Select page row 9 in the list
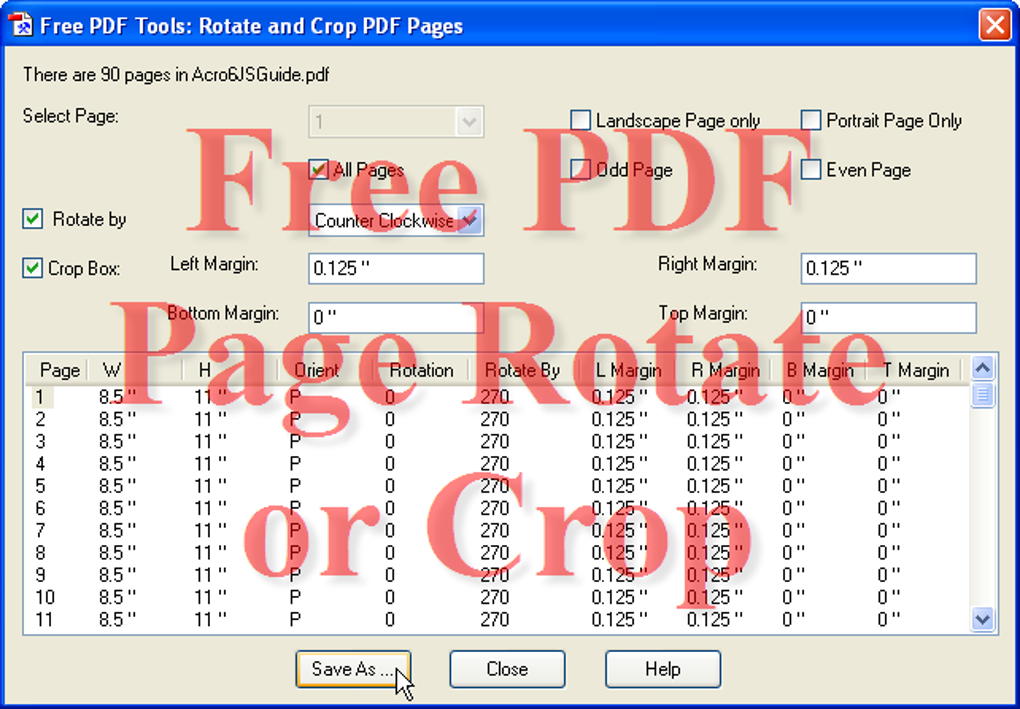1020x709 pixels. coord(498,575)
